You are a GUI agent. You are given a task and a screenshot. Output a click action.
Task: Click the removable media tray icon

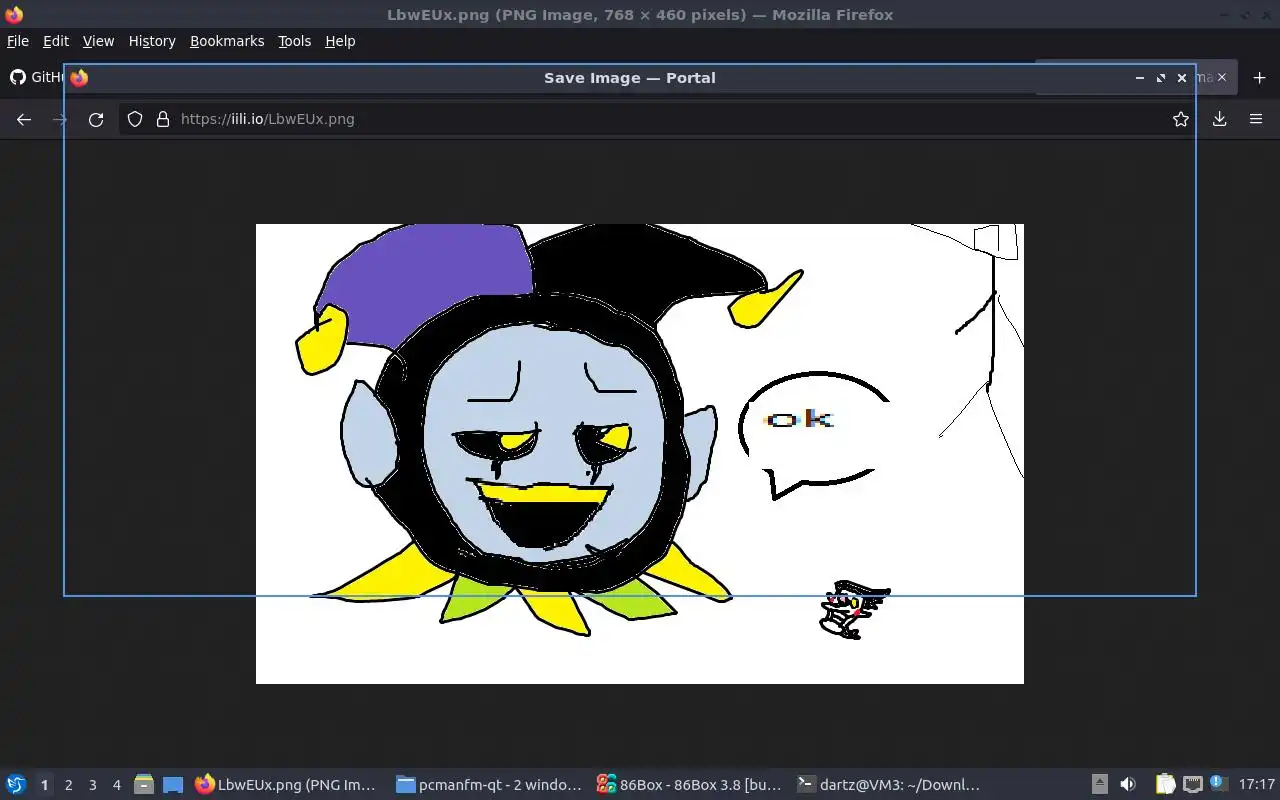click(1100, 785)
